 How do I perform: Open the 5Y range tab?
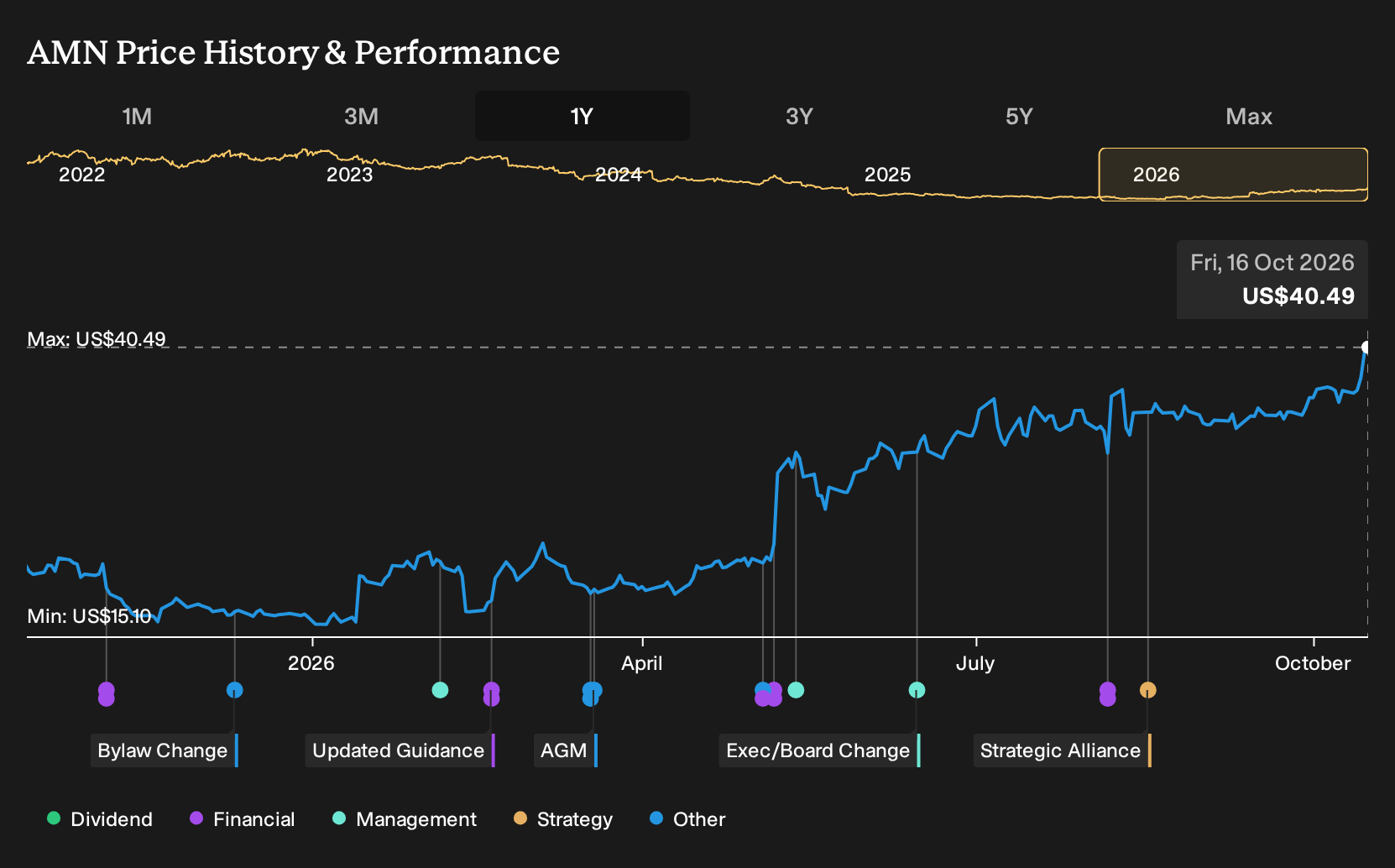[1019, 116]
